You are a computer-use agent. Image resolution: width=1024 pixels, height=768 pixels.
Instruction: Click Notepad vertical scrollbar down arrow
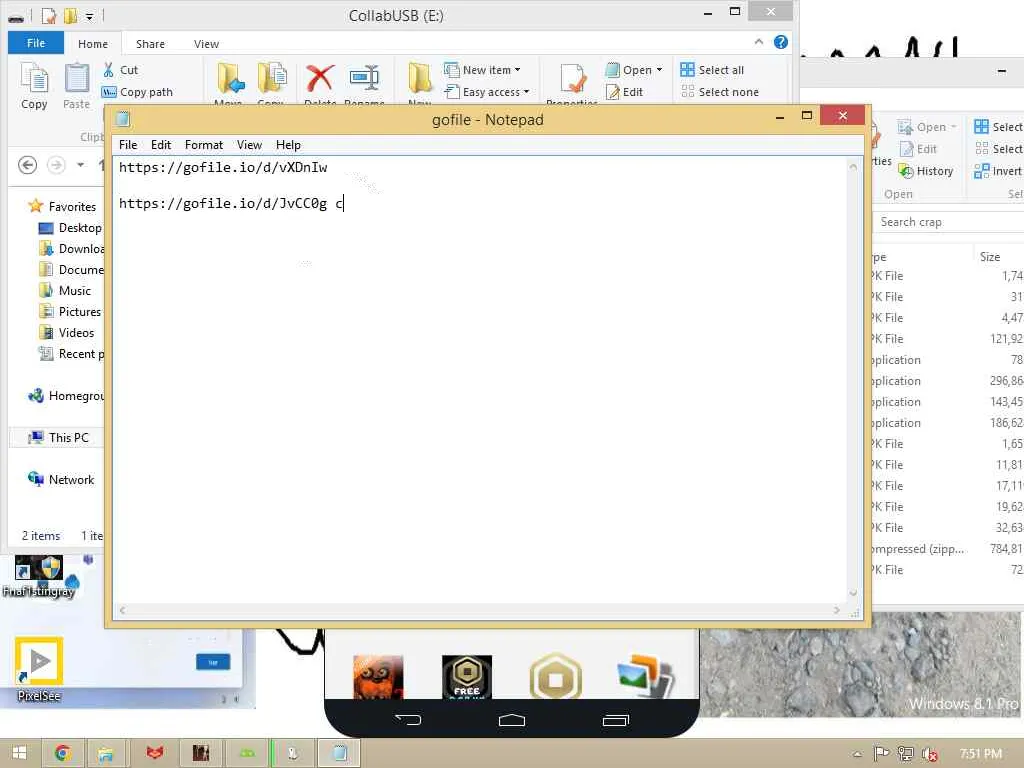tap(853, 594)
